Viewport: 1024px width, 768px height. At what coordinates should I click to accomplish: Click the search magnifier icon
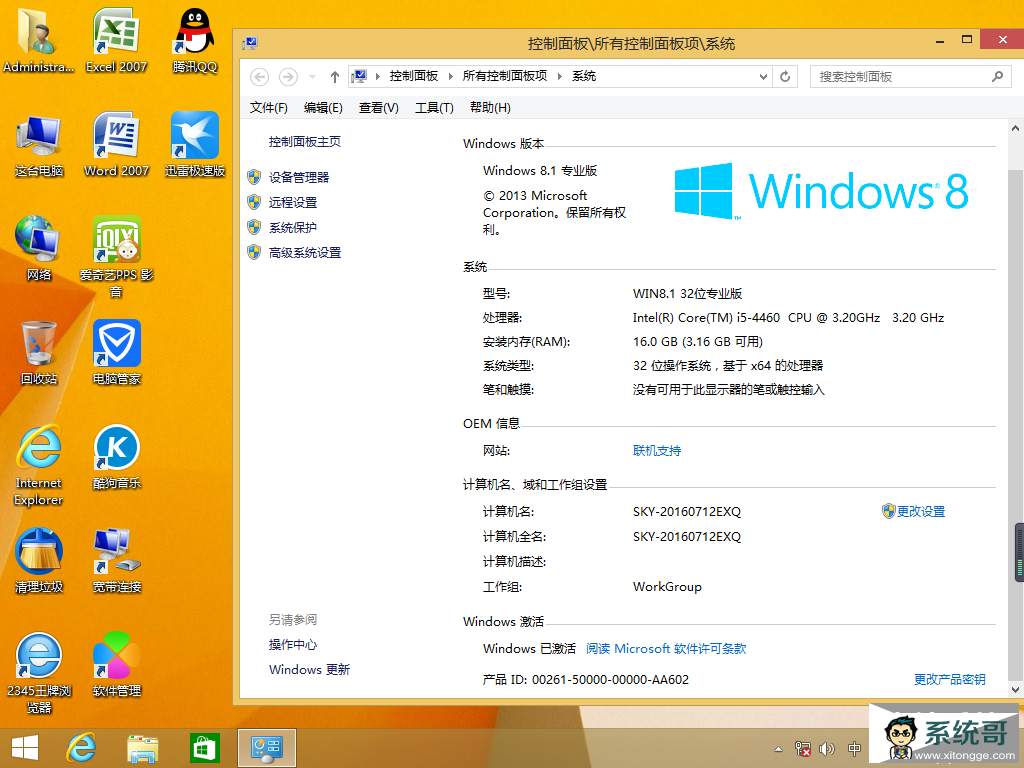(x=997, y=76)
